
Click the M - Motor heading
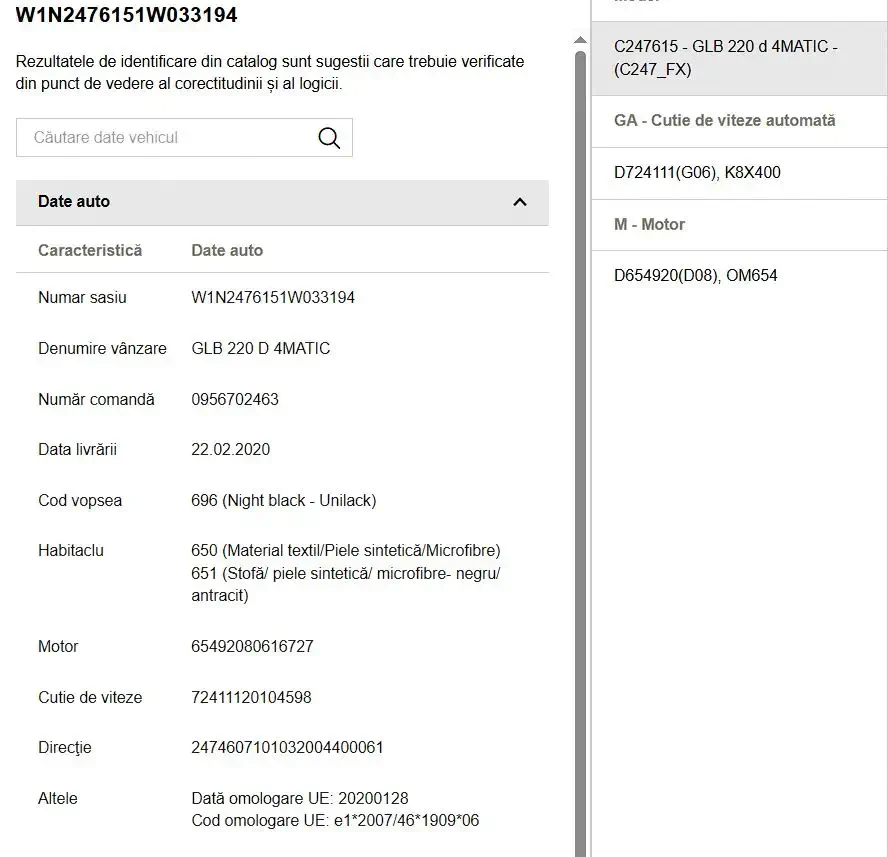(x=649, y=224)
